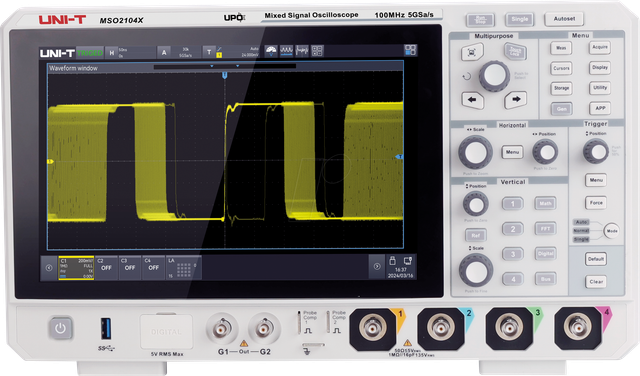Tap the 16:37 clock readout on screen

coord(400,270)
